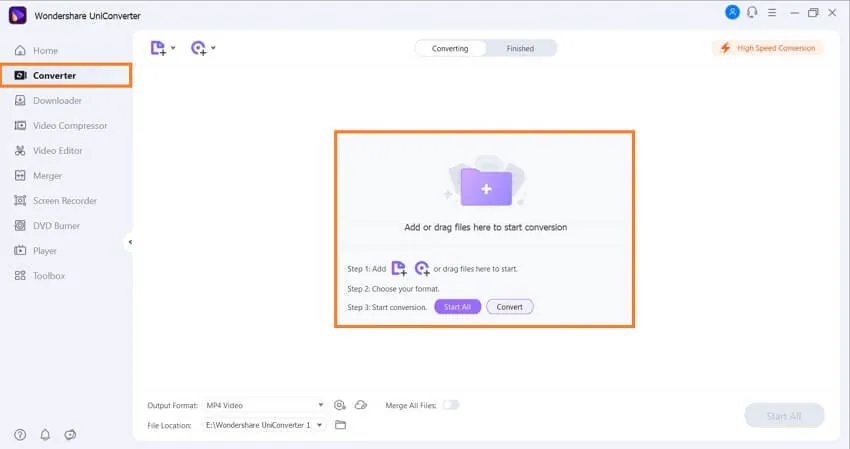This screenshot has height=449, width=850.
Task: Minimize the UniConverter window
Action: pyautogui.click(x=794, y=13)
